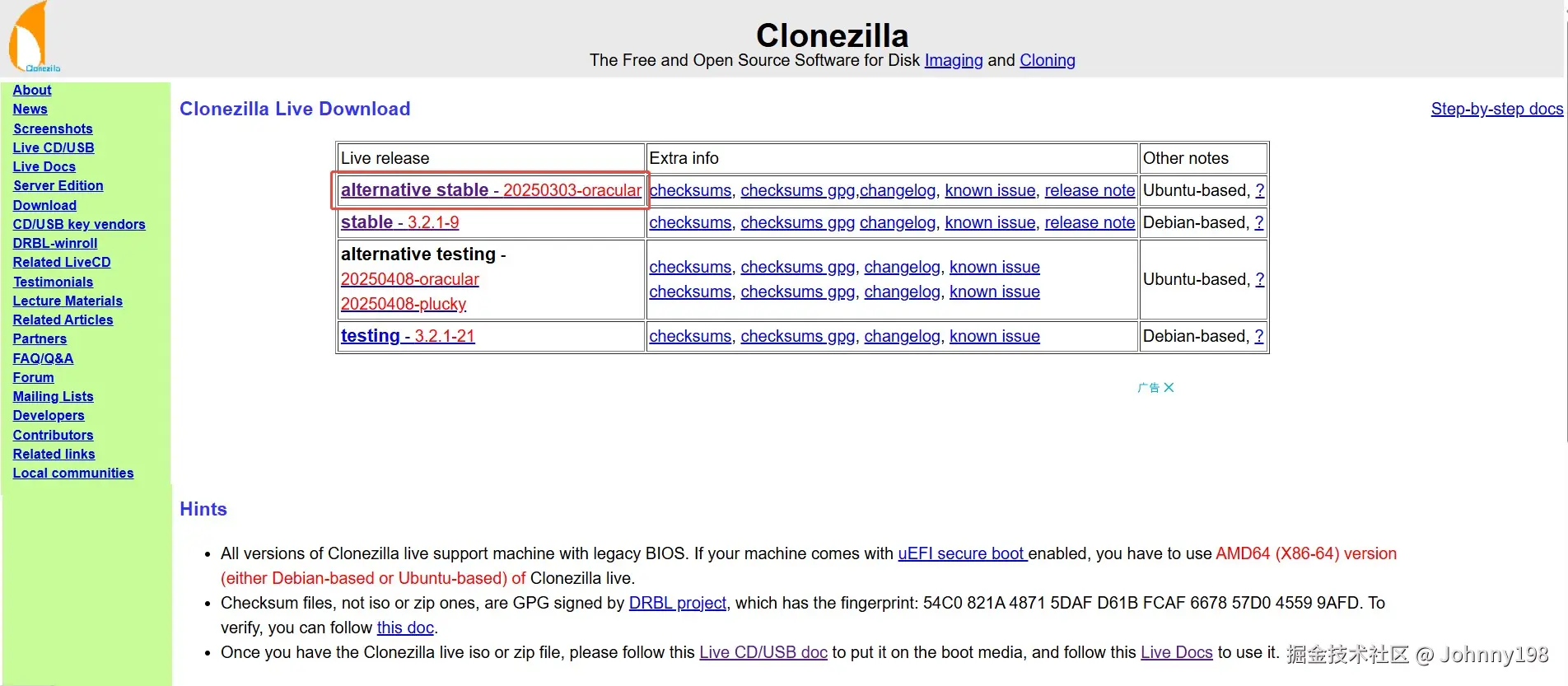Open known issue for testing 3.2.1-21
This screenshot has height=686, width=1568.
(995, 336)
